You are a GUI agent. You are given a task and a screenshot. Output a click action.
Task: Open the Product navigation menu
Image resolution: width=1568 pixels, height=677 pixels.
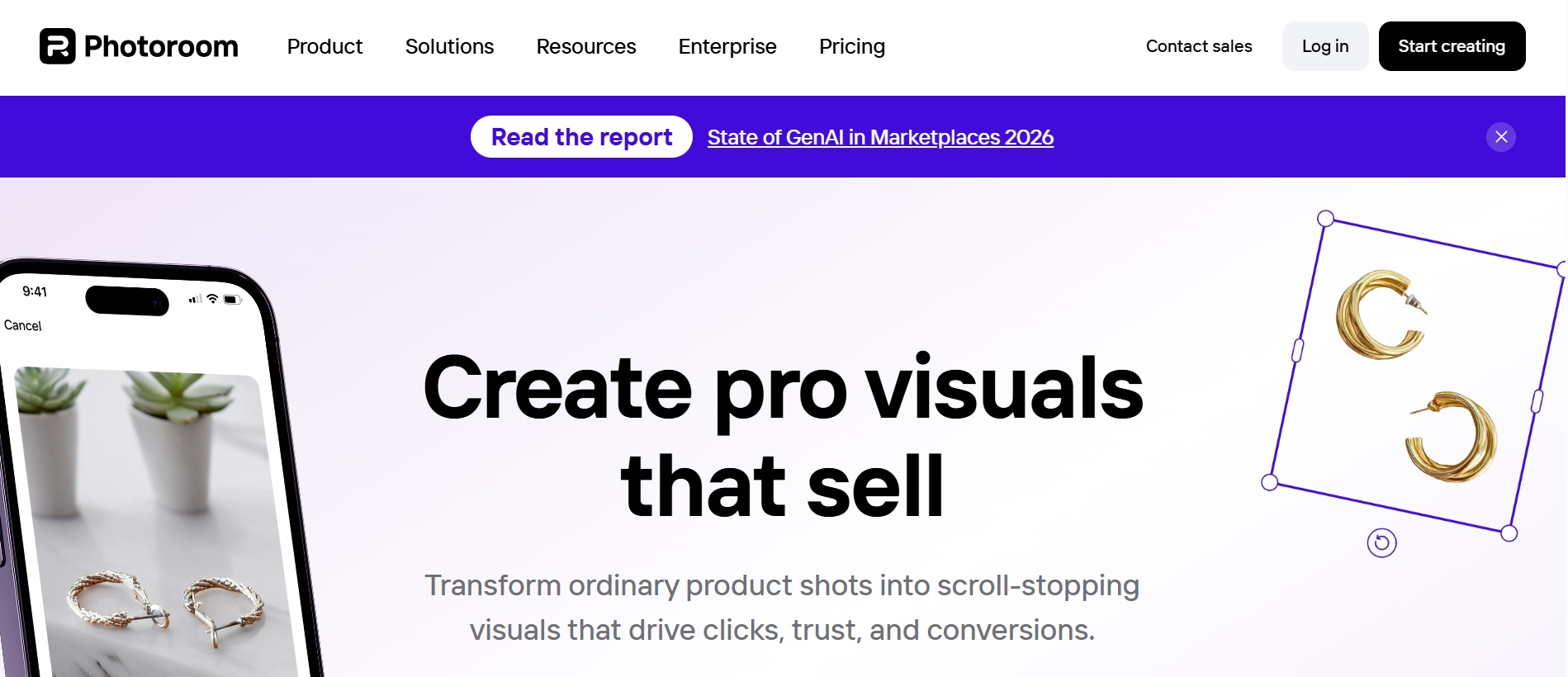(324, 46)
